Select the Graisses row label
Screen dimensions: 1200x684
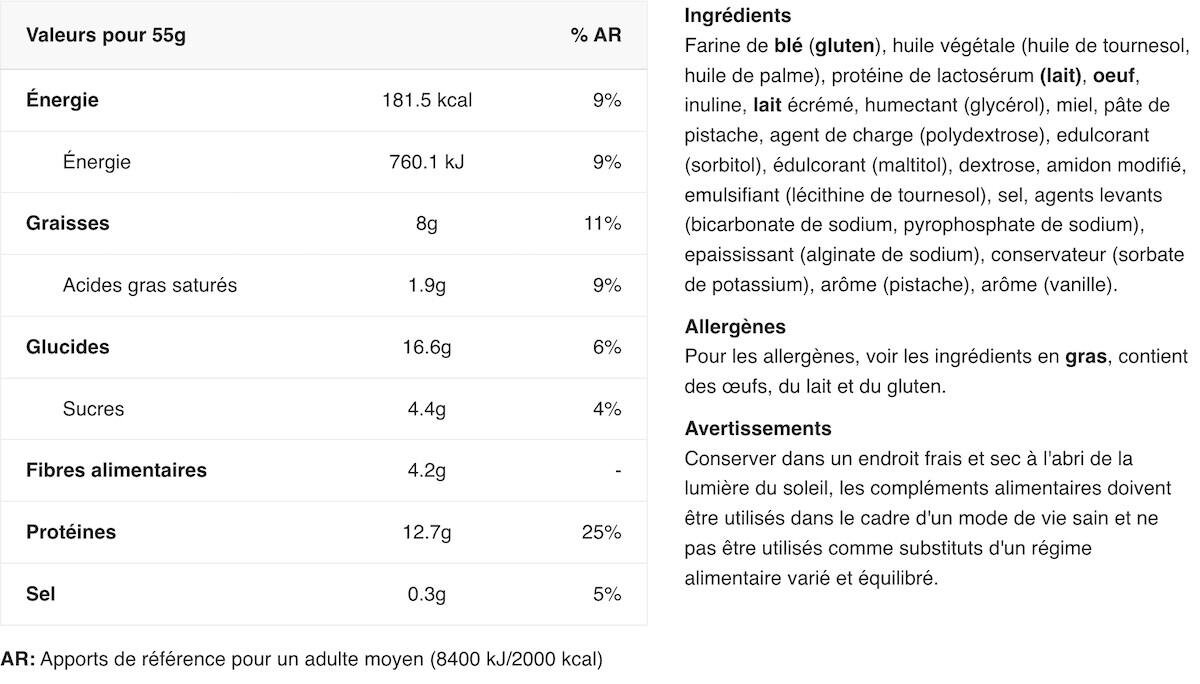[68, 223]
